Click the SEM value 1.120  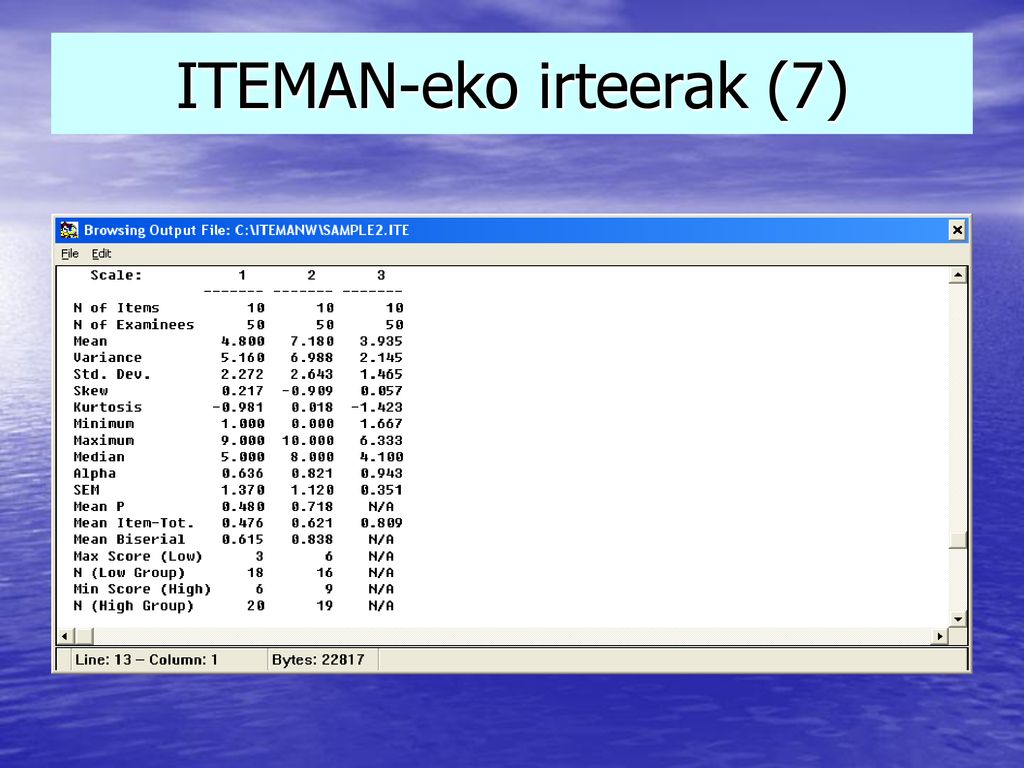pyautogui.click(x=312, y=490)
